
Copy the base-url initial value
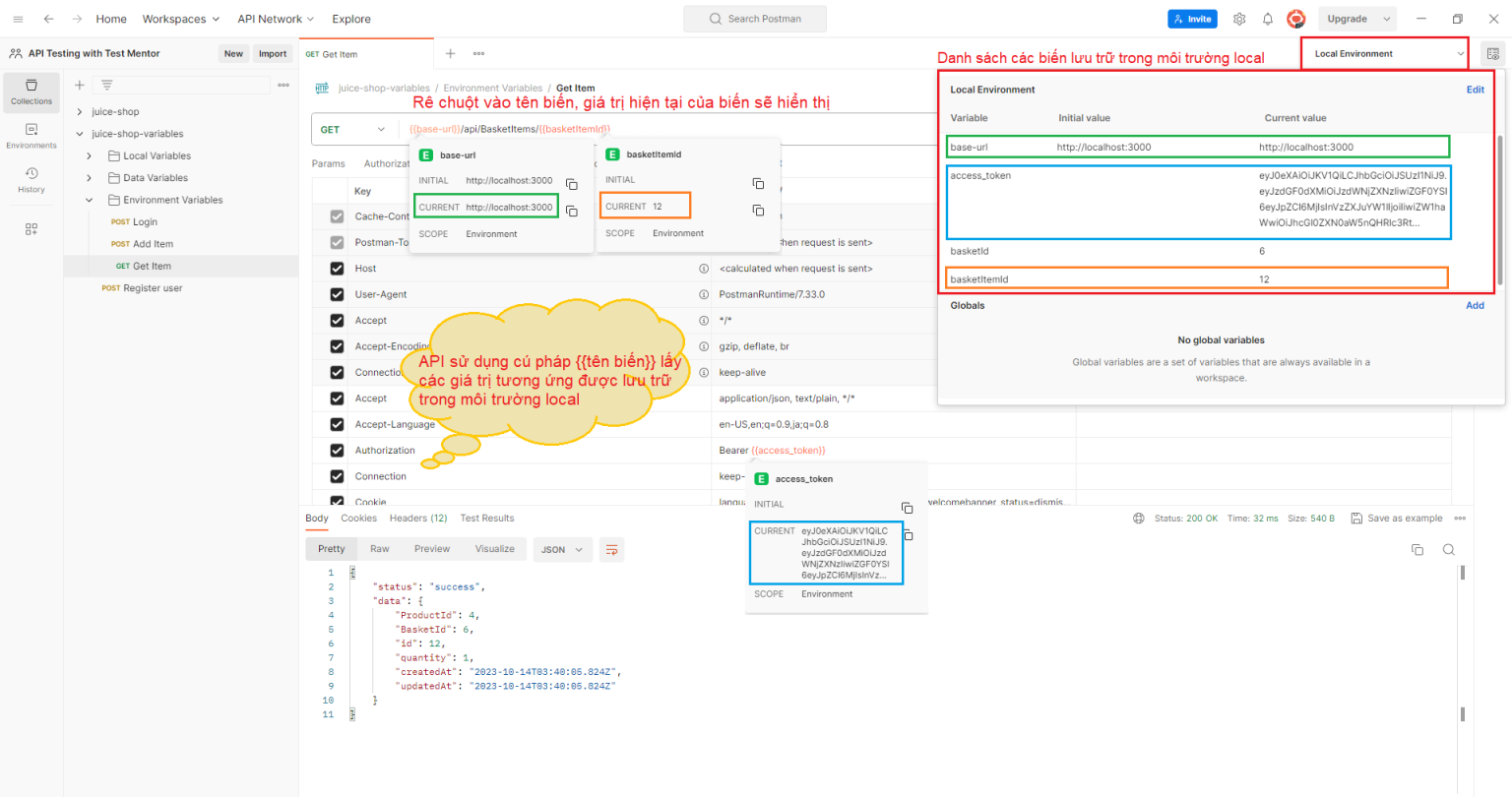[571, 184]
